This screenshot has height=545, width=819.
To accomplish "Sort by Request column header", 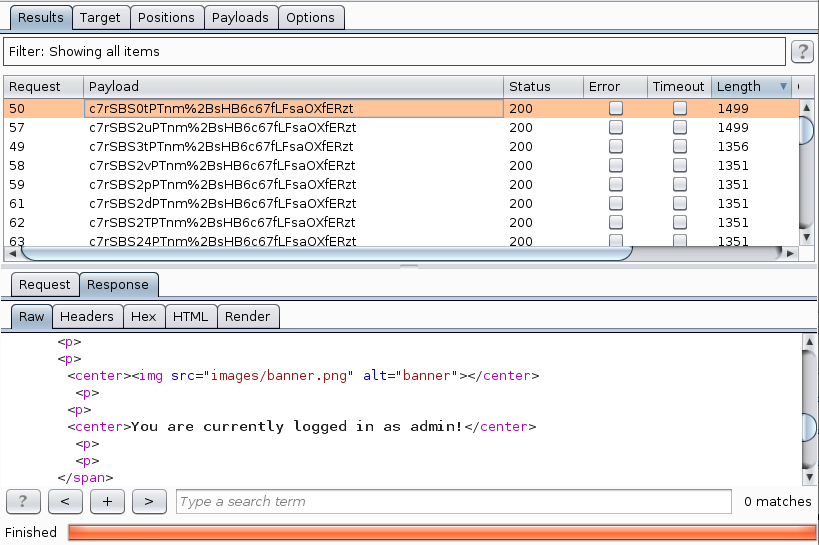I will click(43, 87).
